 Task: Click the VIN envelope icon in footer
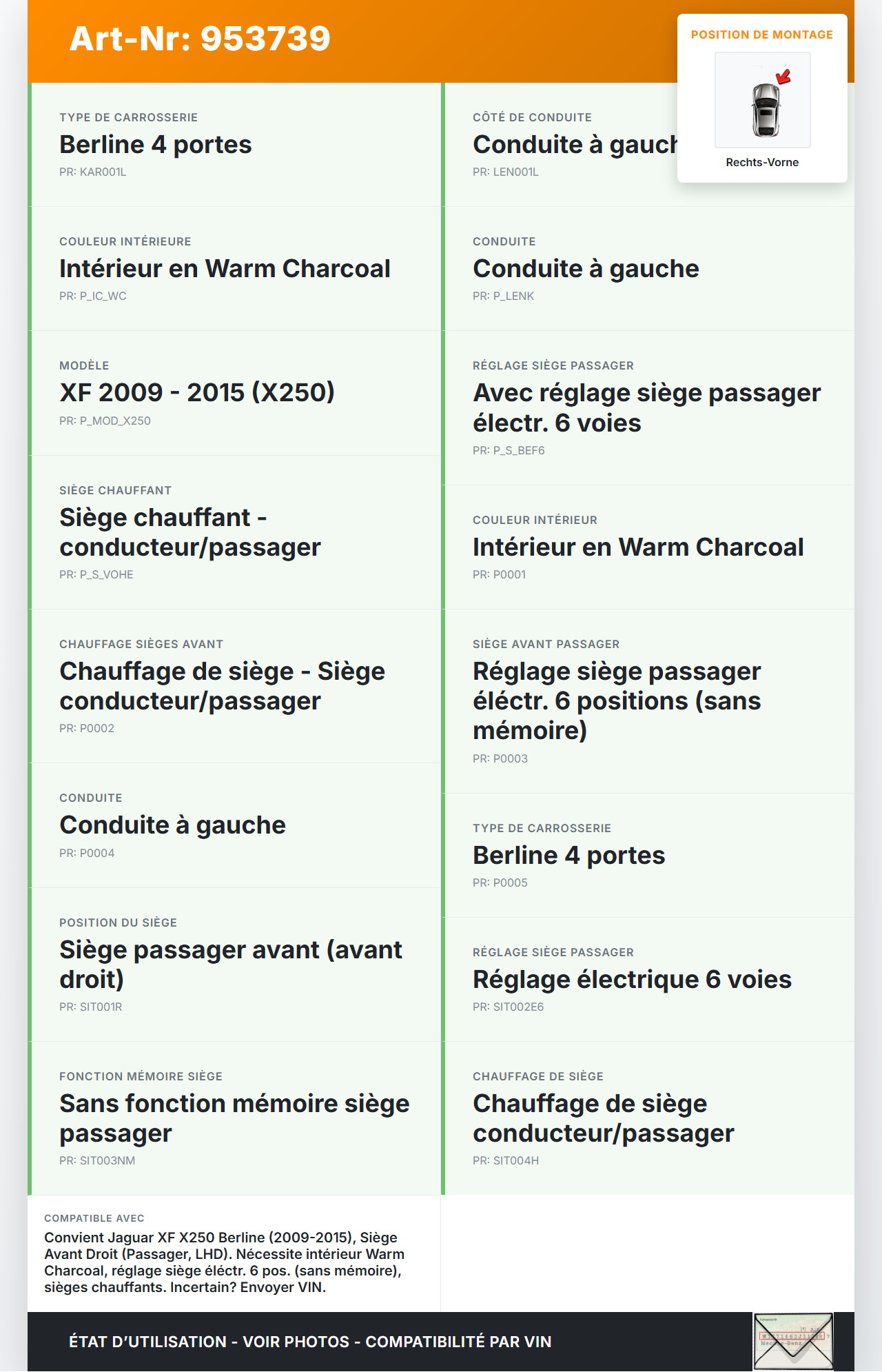coord(793,1341)
